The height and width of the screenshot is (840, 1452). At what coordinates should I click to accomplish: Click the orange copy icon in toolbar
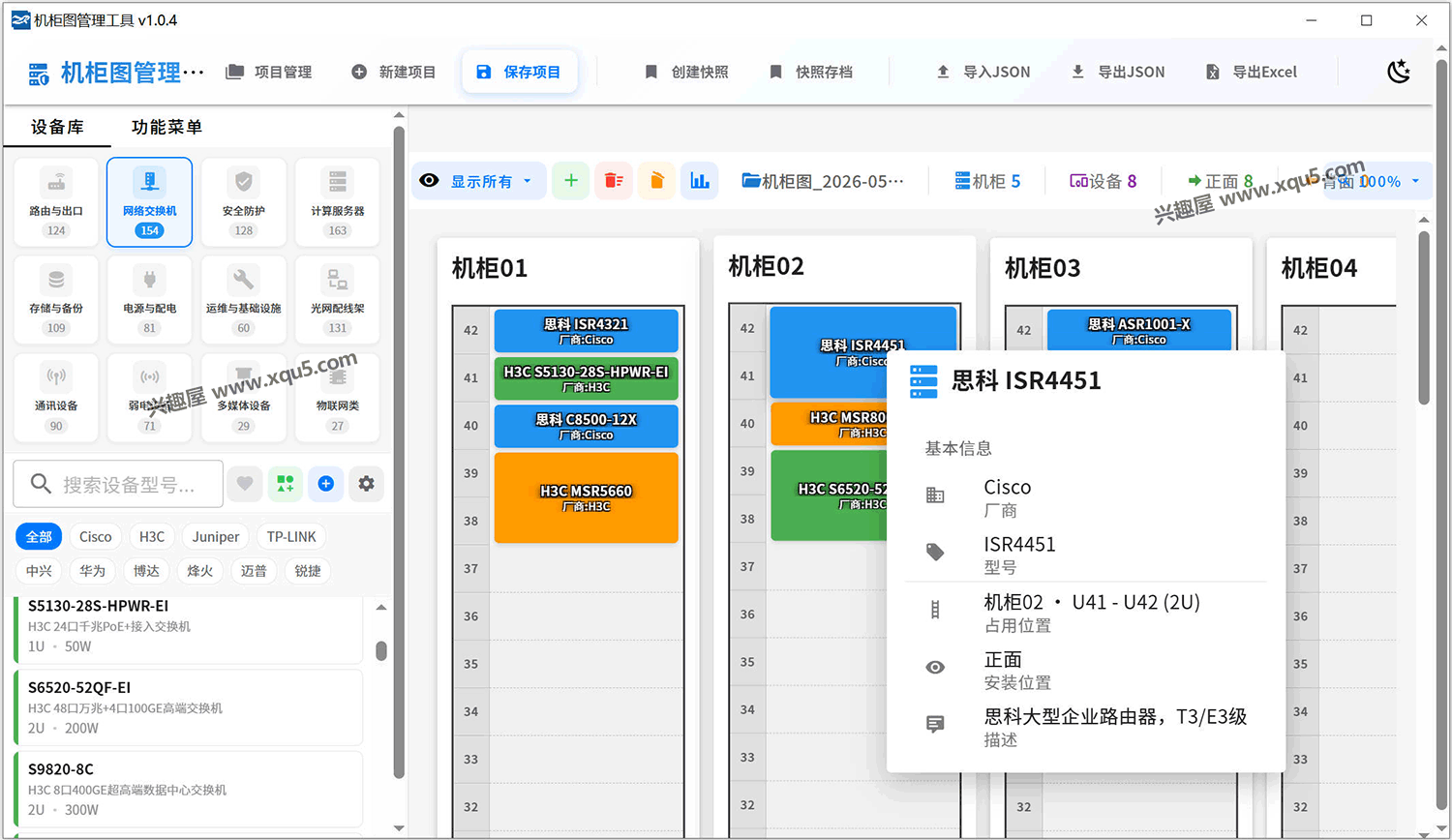[x=656, y=181]
